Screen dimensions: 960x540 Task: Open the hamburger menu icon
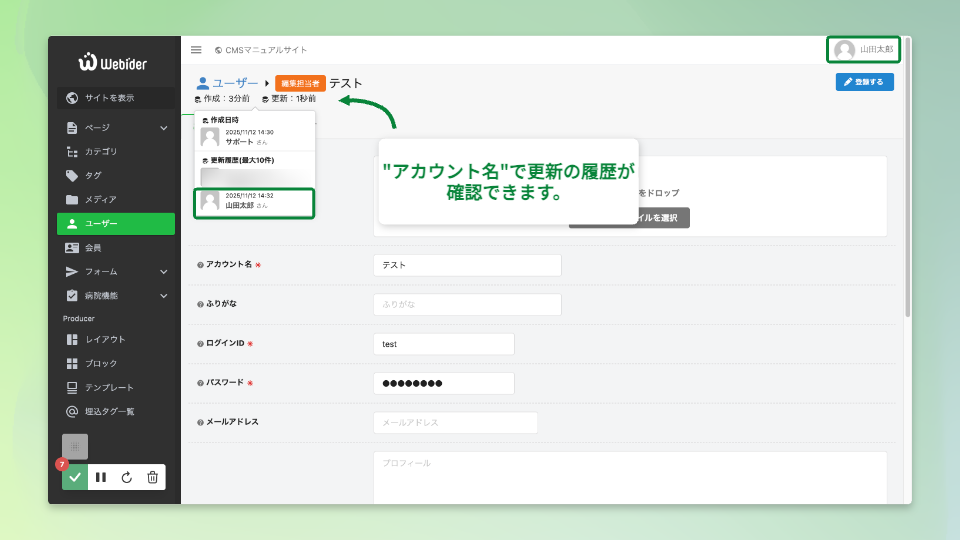(x=196, y=50)
